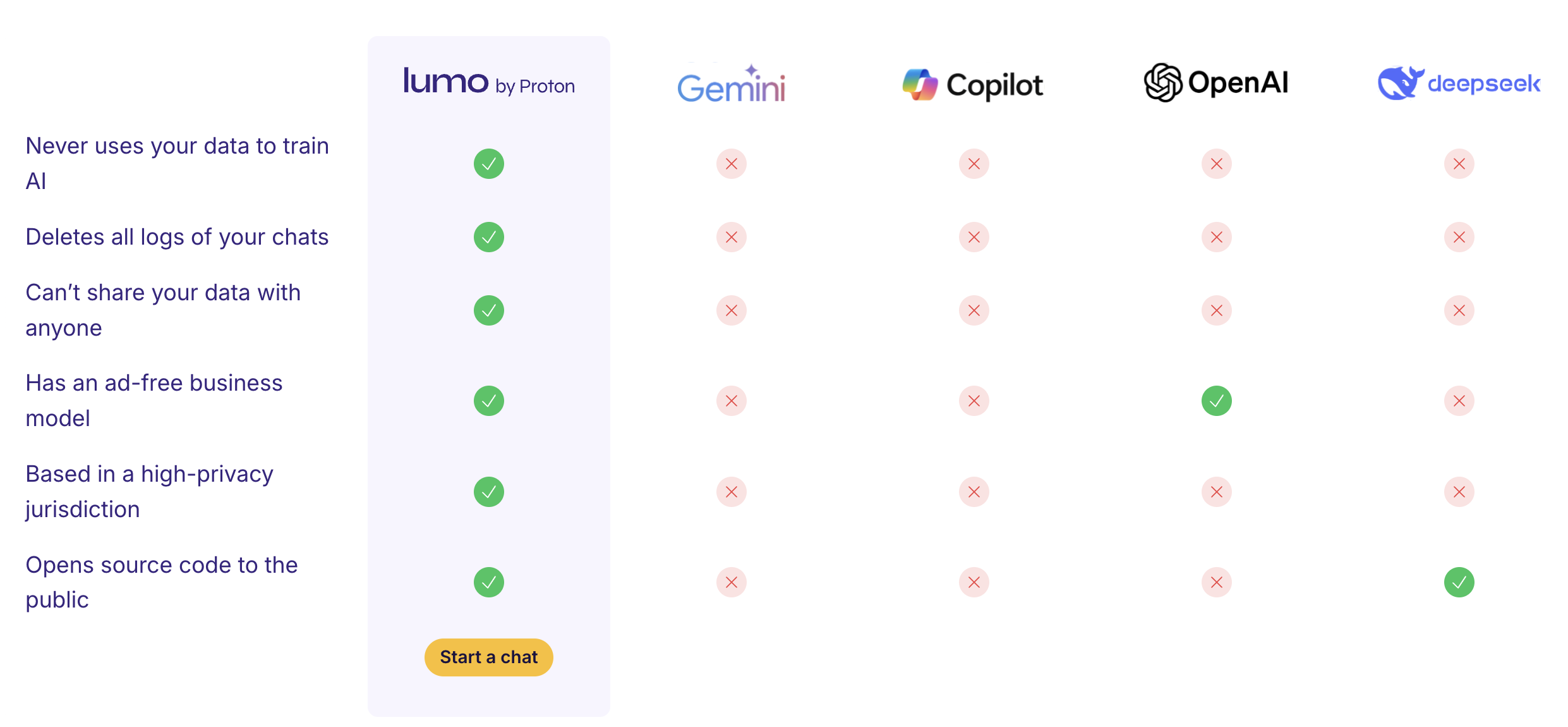The width and height of the screenshot is (1568, 727).
Task: Click the OpenAI logo
Action: tap(1216, 82)
